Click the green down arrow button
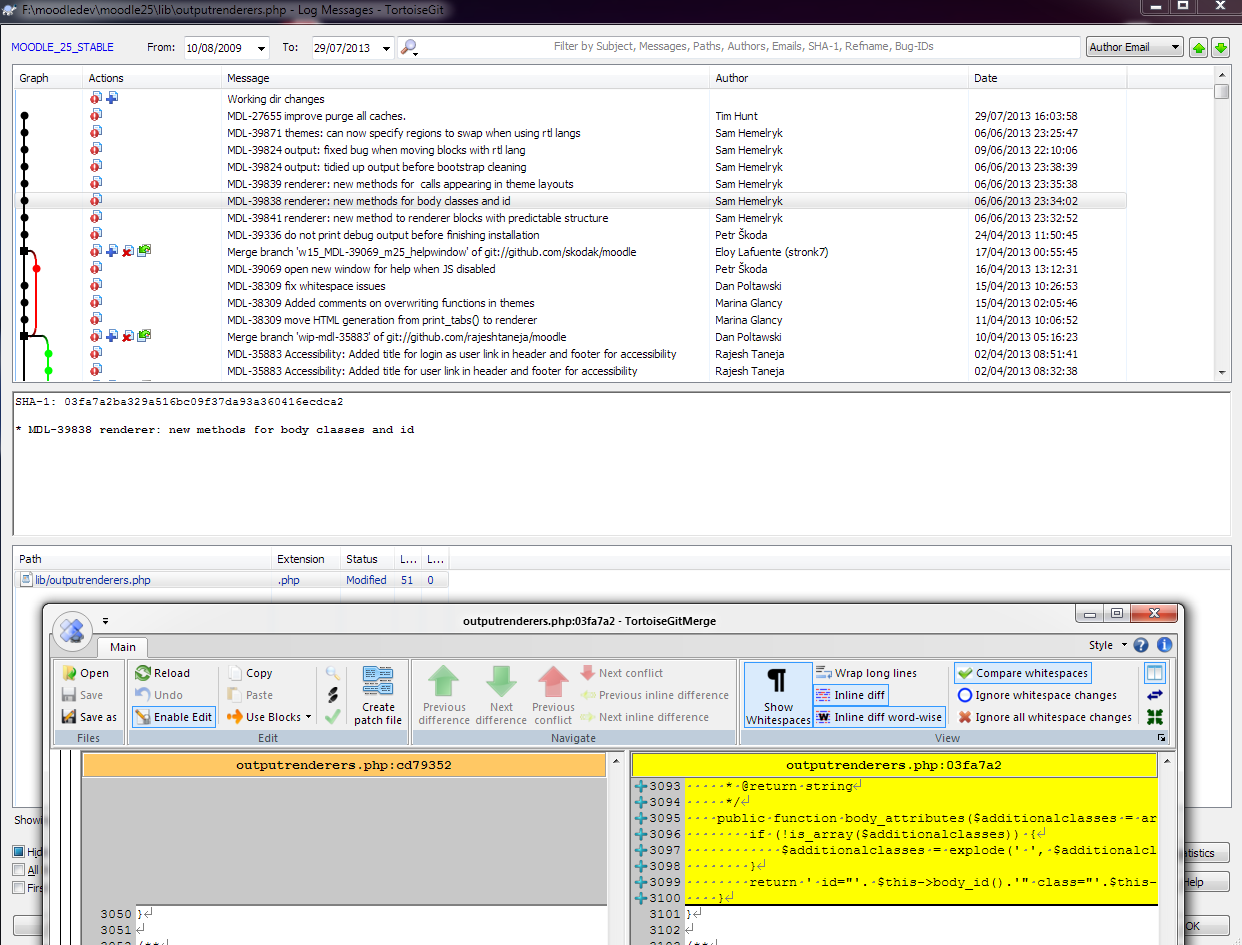1242x945 pixels. click(1220, 47)
